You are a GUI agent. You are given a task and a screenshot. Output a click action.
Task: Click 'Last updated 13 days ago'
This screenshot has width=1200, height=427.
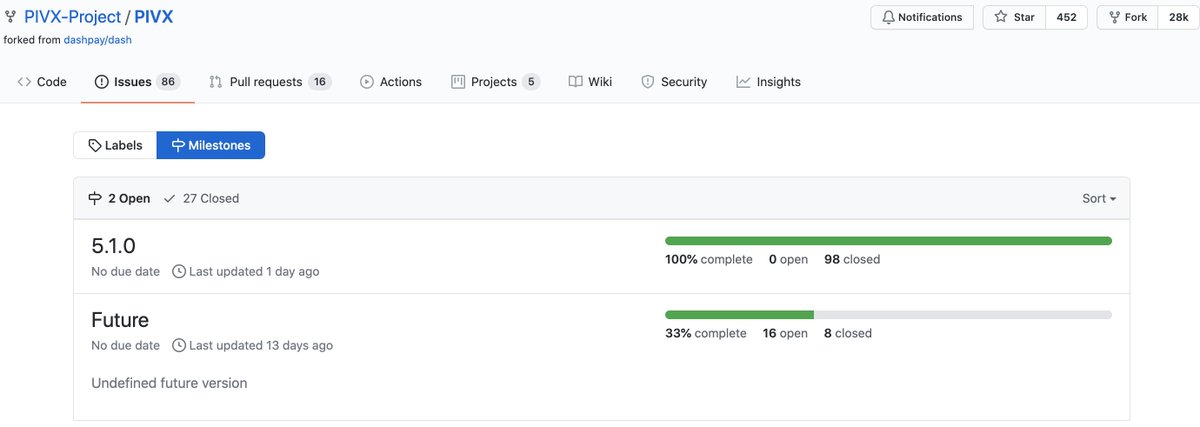pos(261,345)
